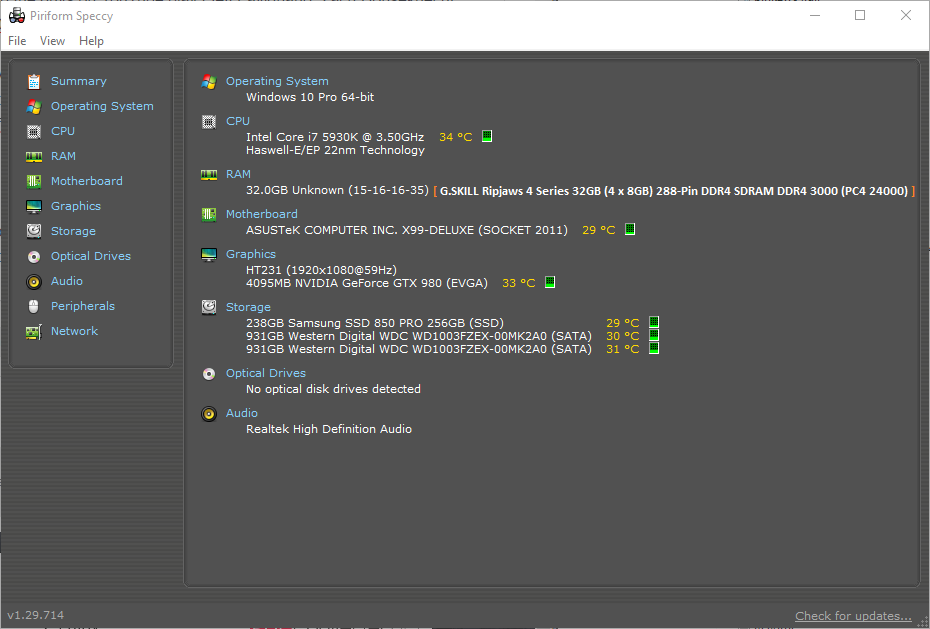The width and height of the screenshot is (930, 629).
Task: Open Peripherals section from sidebar
Action: point(83,306)
